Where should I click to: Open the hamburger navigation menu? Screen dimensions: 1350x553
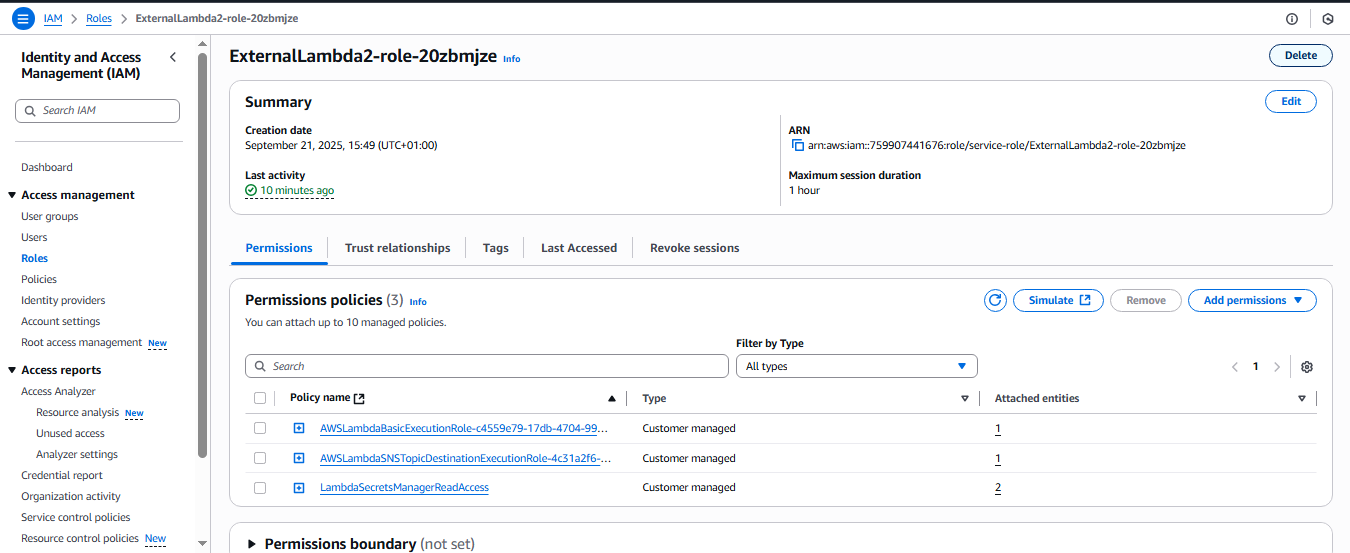tap(23, 19)
